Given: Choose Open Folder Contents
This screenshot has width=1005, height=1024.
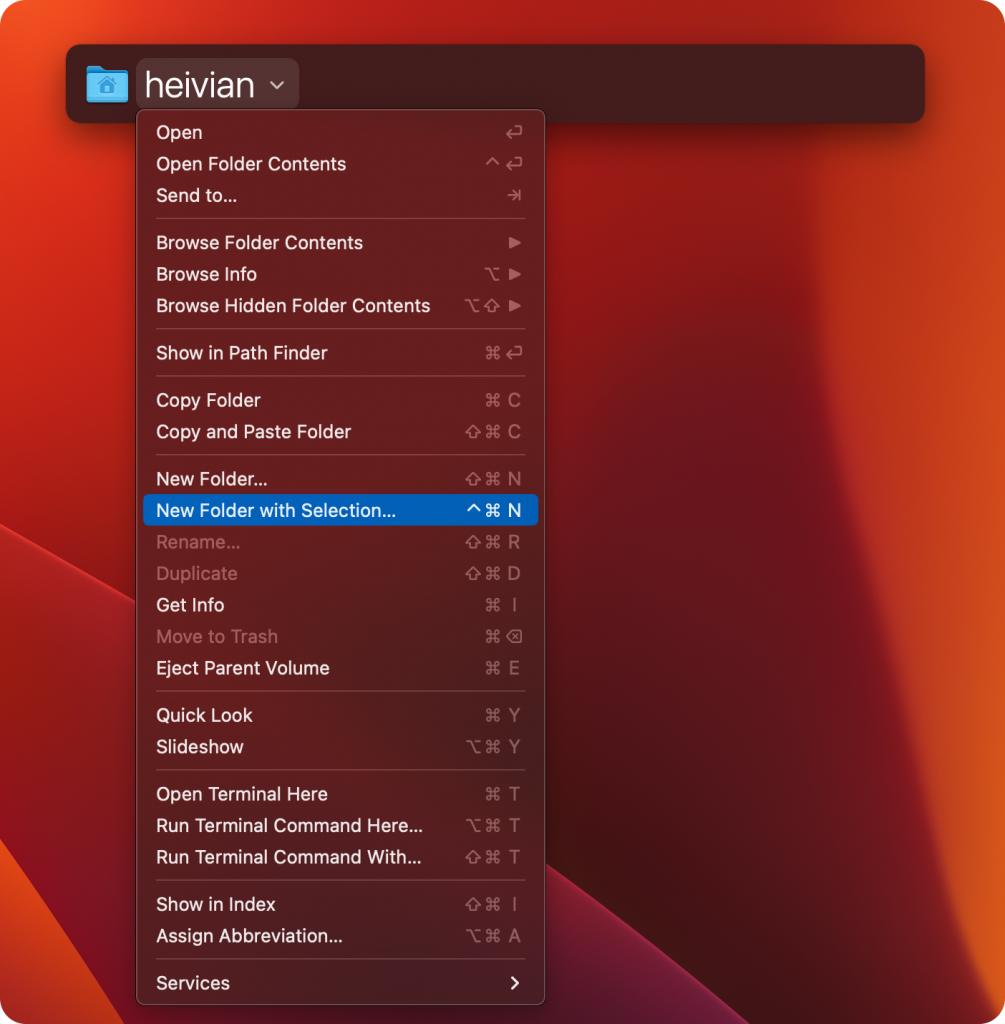Looking at the screenshot, I should point(251,164).
